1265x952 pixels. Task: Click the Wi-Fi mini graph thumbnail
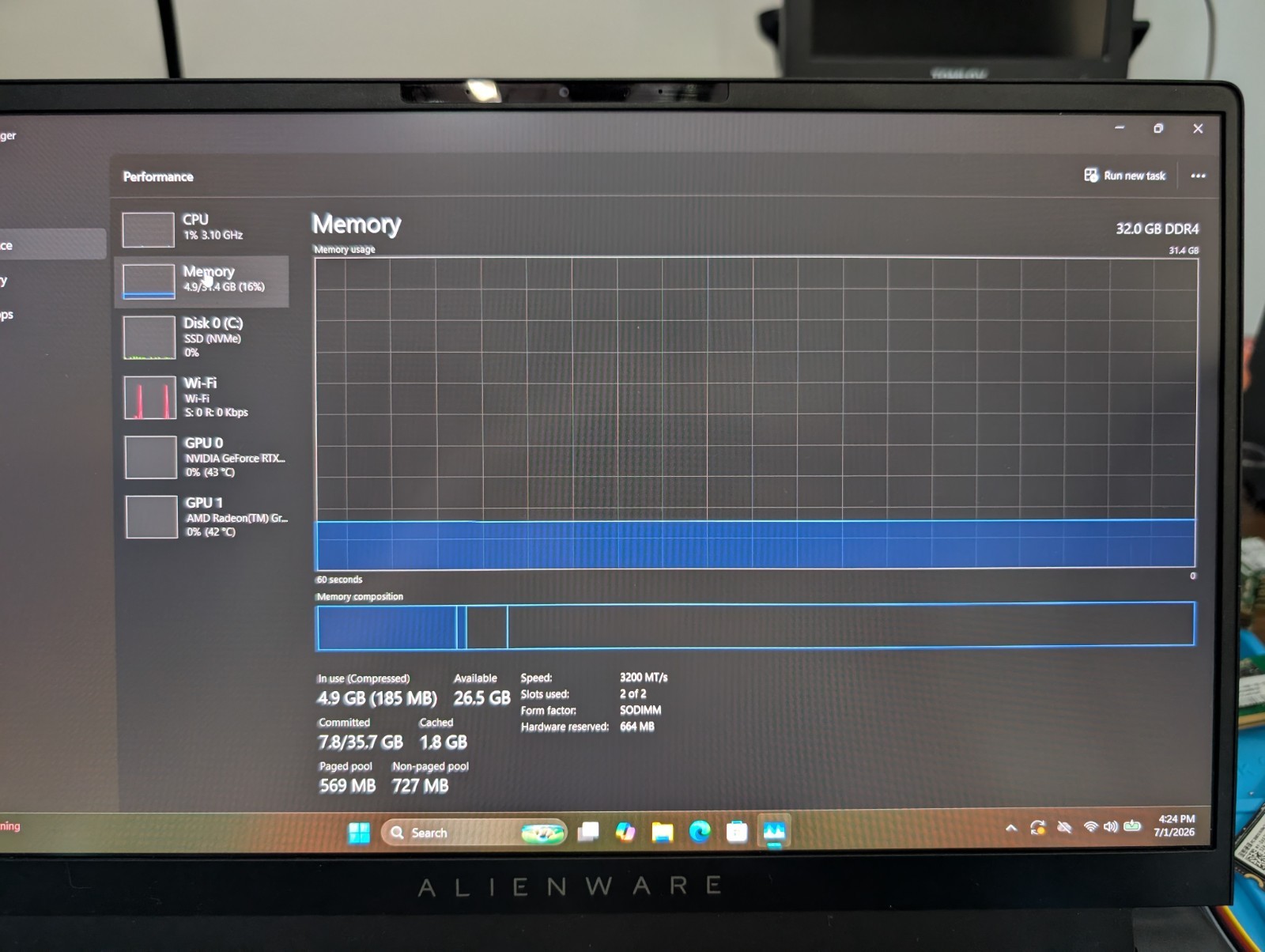[149, 397]
